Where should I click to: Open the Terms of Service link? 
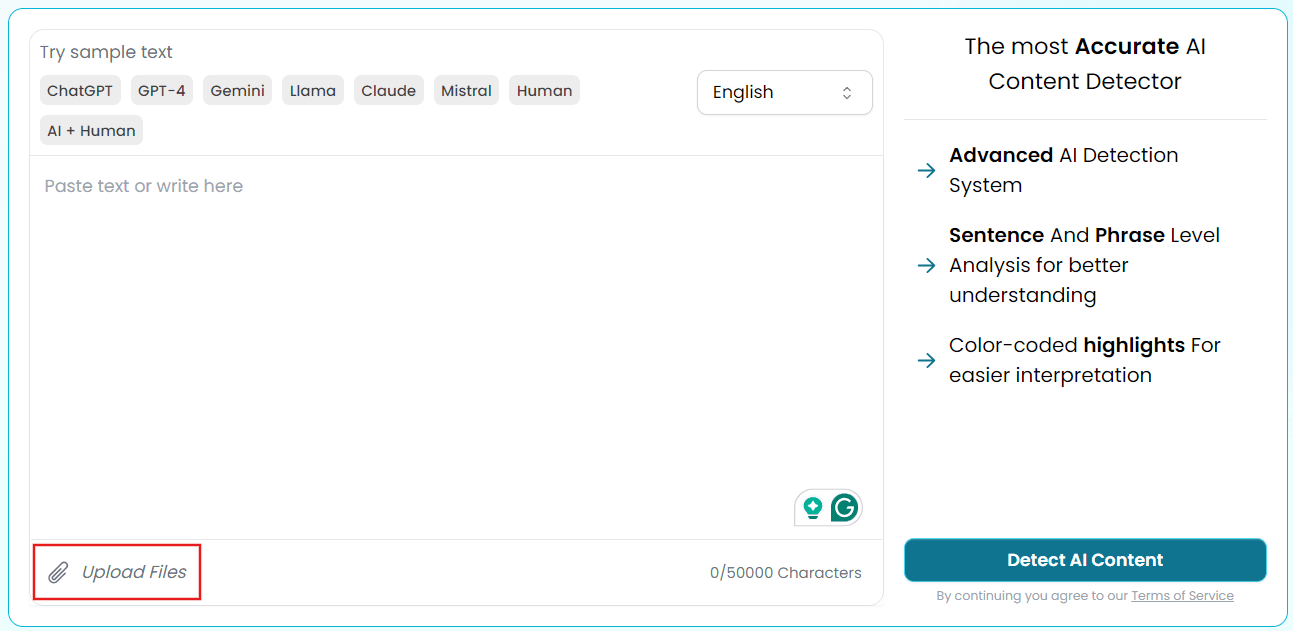pos(1182,596)
